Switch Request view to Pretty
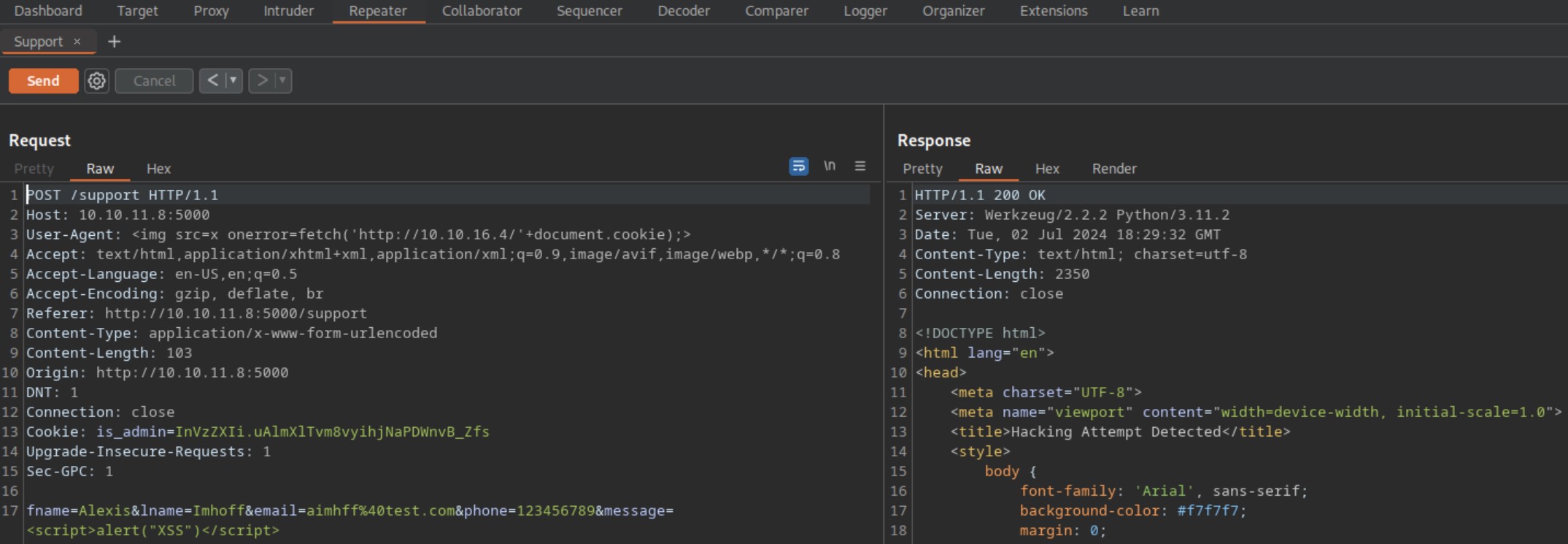1568x544 pixels. coord(34,169)
